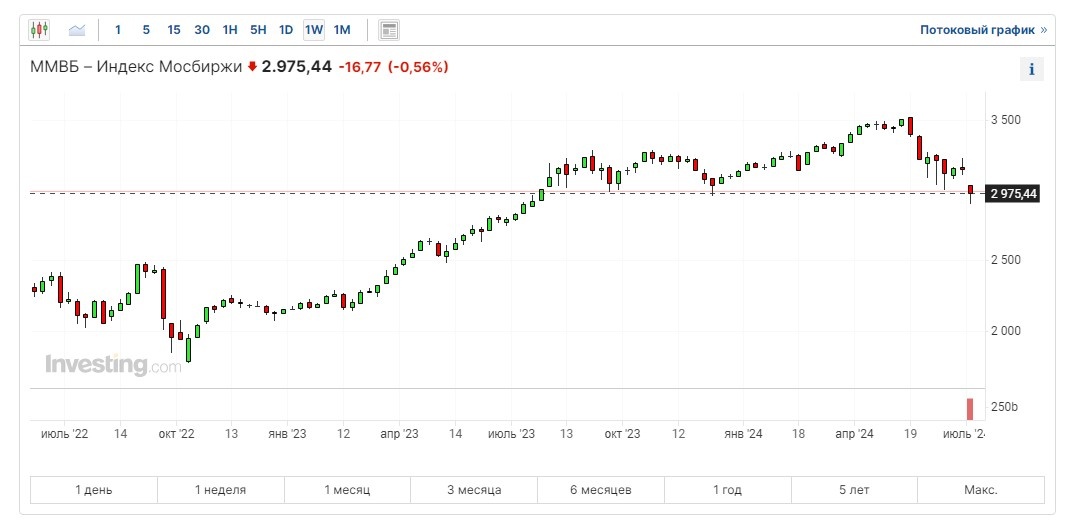
Task: Click the 2 975,44 price label on axis
Action: [1013, 194]
